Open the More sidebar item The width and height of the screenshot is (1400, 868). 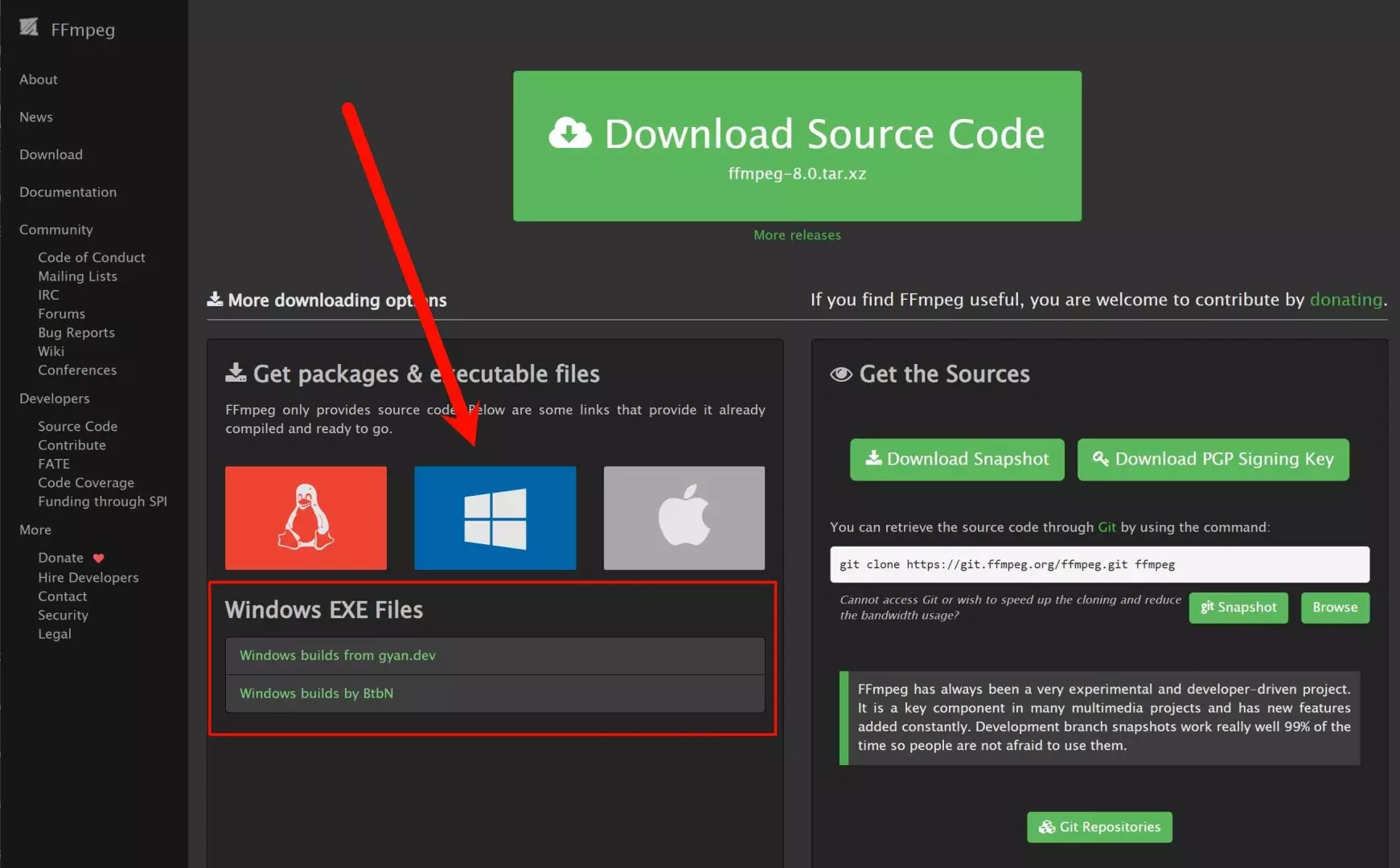35,530
